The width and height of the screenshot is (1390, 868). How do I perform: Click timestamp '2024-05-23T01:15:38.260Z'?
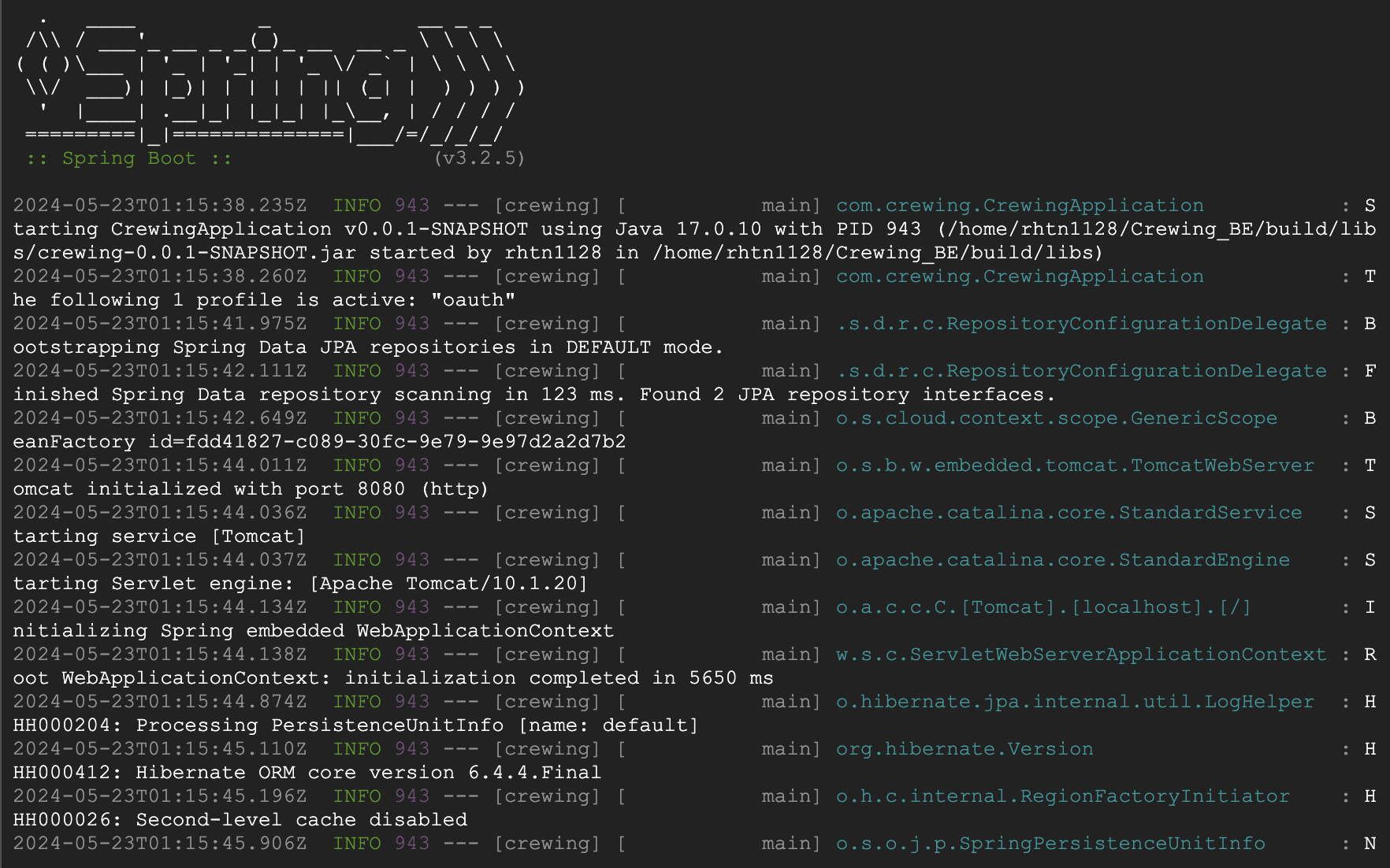160,276
